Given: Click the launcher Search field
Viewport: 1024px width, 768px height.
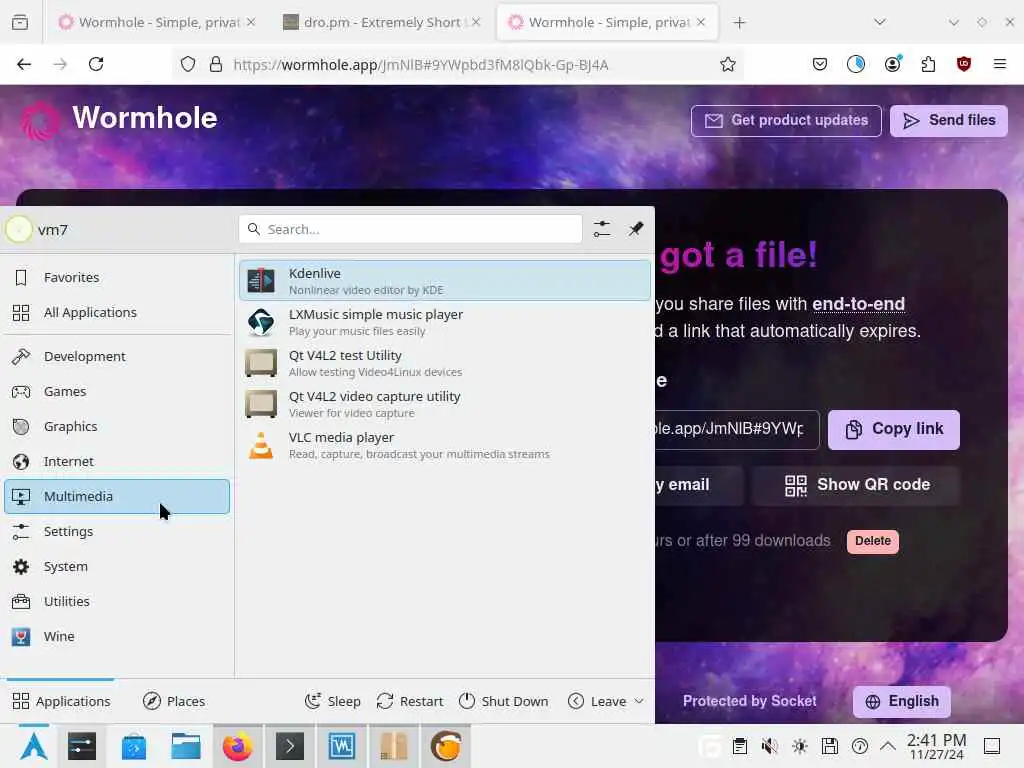Looking at the screenshot, I should tap(410, 229).
